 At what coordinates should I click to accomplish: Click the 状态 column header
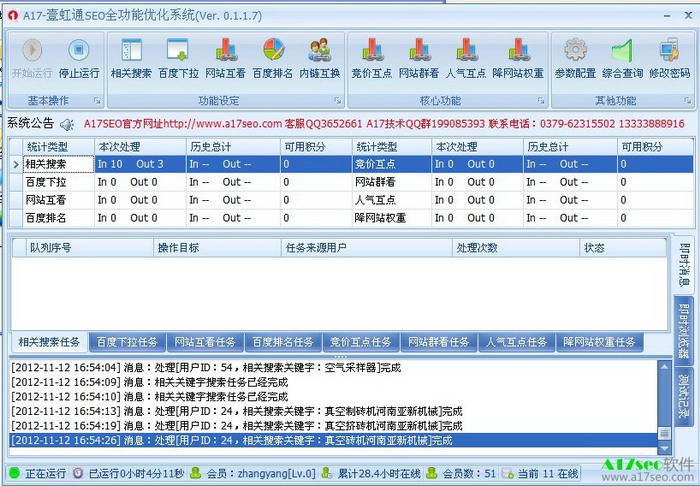623,248
